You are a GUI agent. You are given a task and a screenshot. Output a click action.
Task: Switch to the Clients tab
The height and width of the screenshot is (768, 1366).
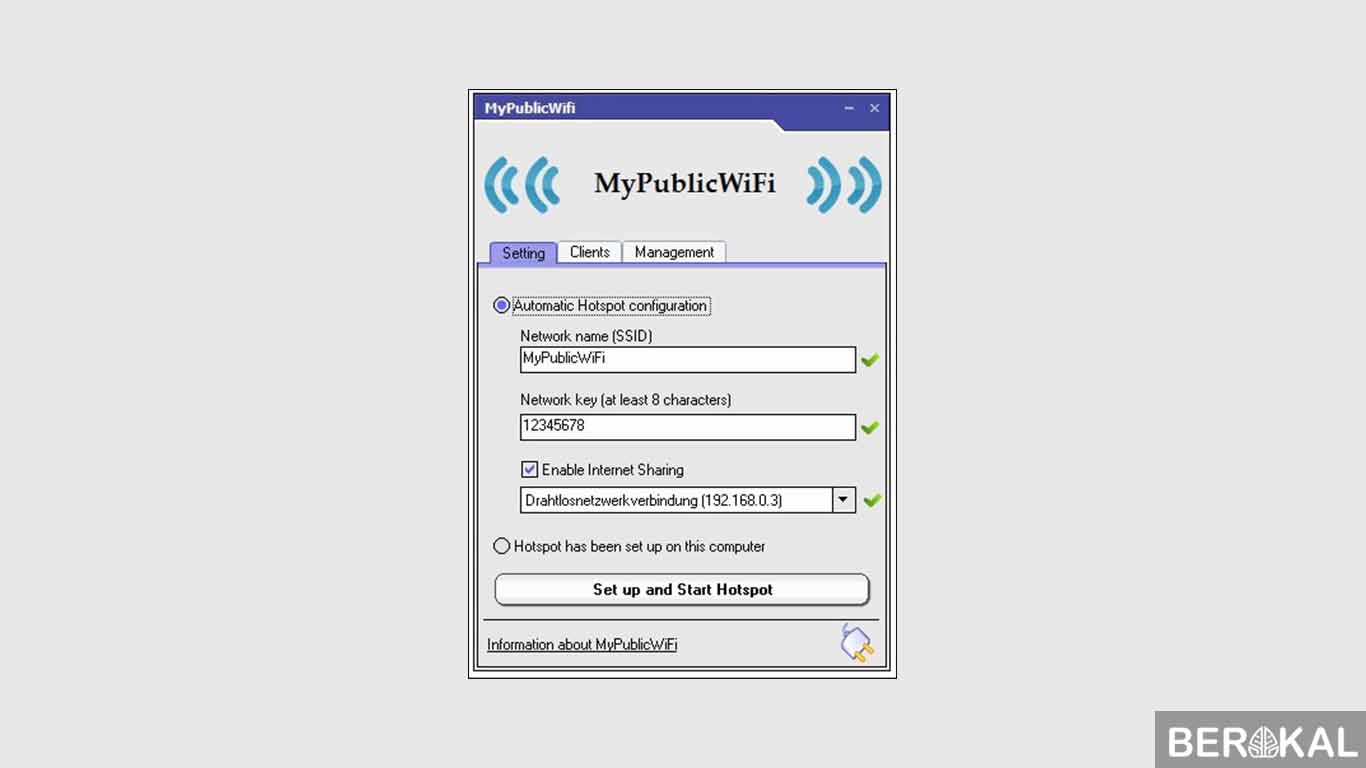click(590, 252)
